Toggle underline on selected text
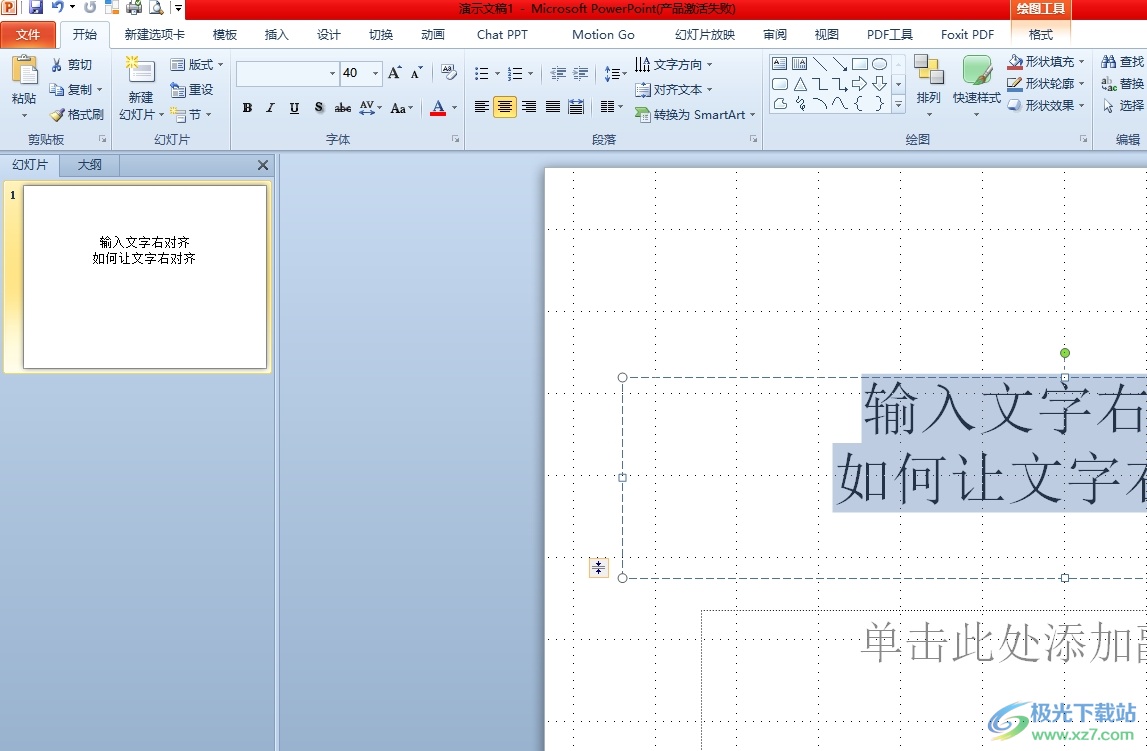Image resolution: width=1147 pixels, height=751 pixels. pyautogui.click(x=294, y=108)
